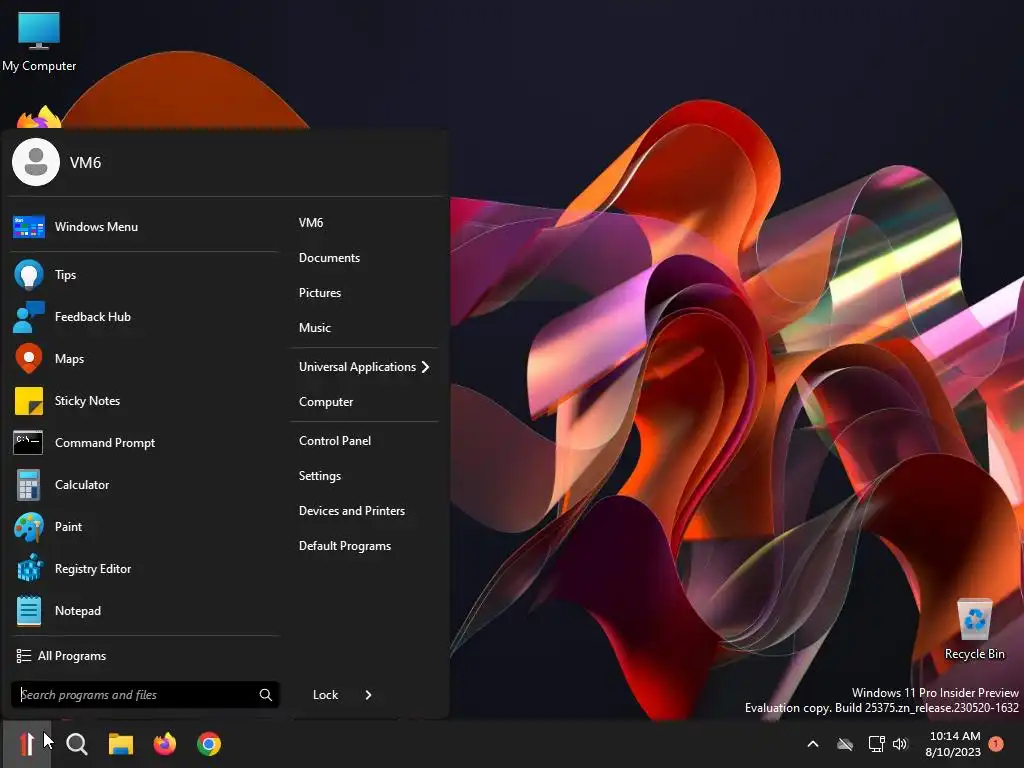Open Registry Editor cube icon
1024x768 pixels.
(x=29, y=569)
